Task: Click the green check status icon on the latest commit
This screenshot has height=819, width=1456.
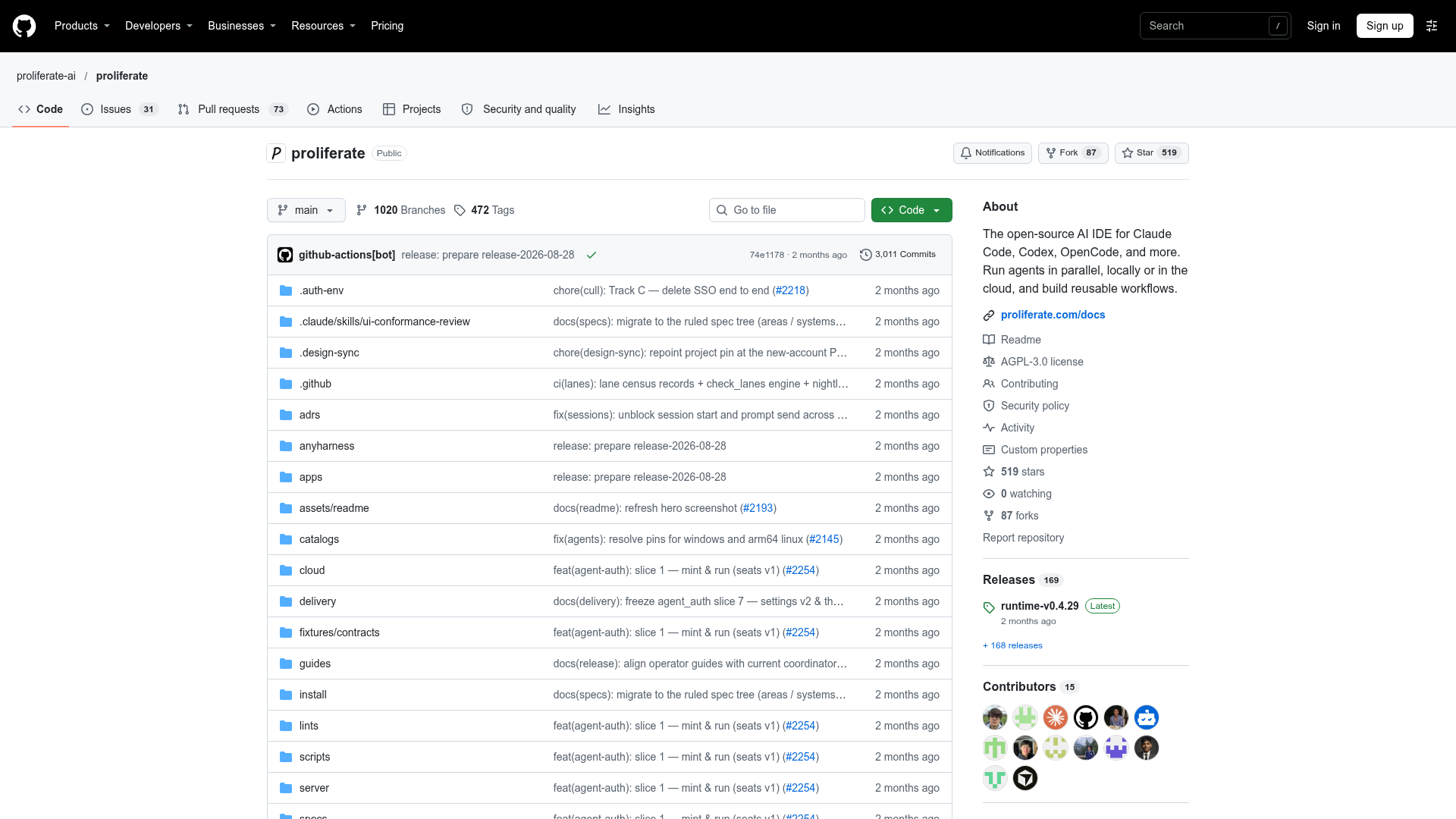Action: (591, 256)
